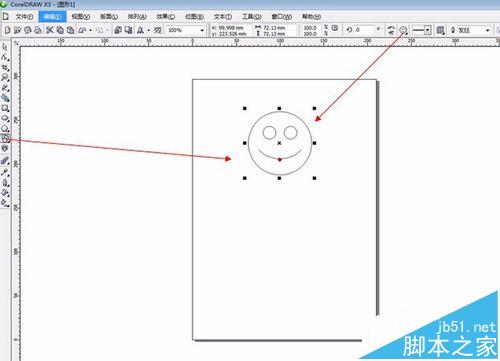Open the 排列 (Arrange) menu
500x361 pixels.
[x=137, y=16]
